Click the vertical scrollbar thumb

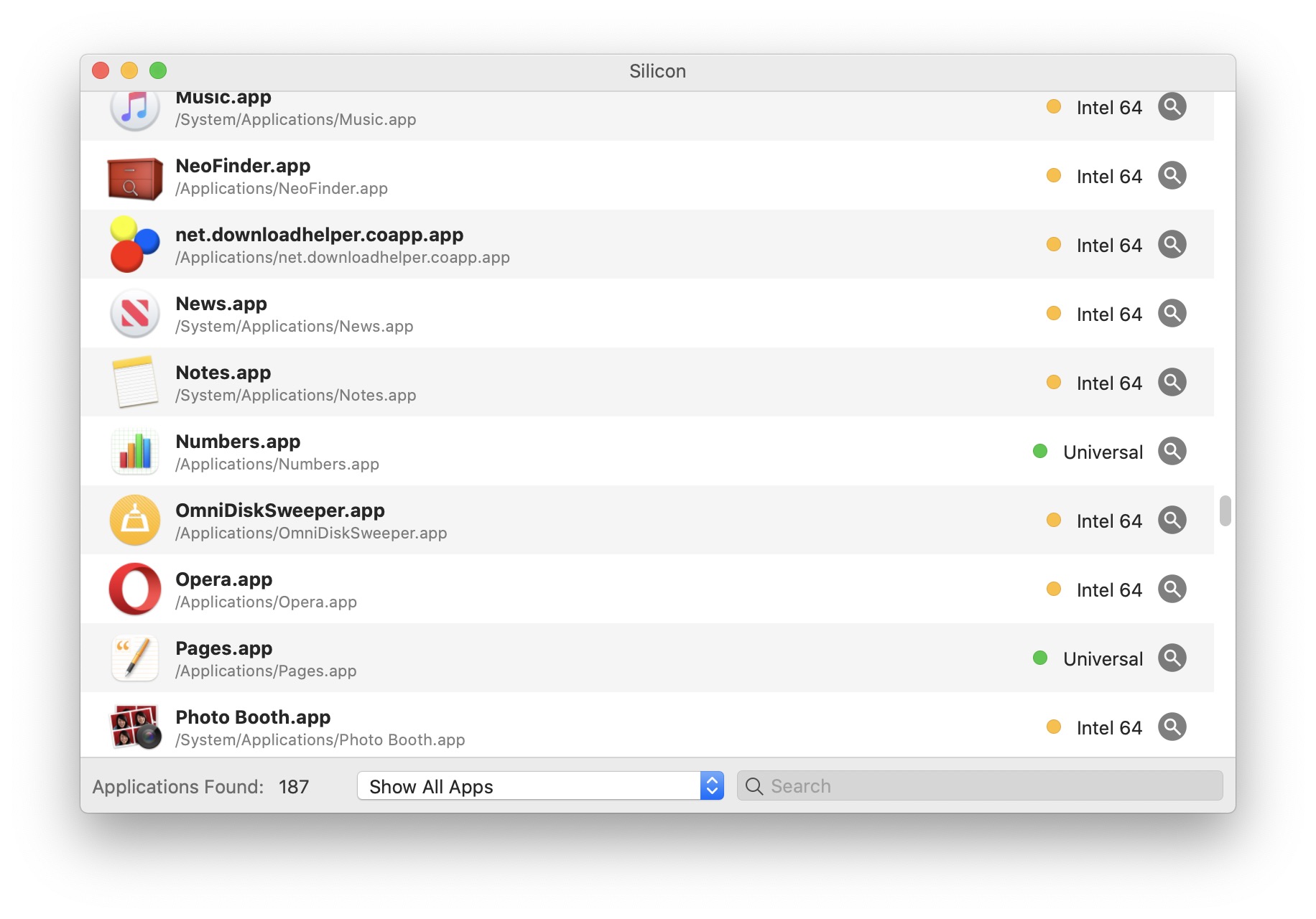click(1225, 510)
